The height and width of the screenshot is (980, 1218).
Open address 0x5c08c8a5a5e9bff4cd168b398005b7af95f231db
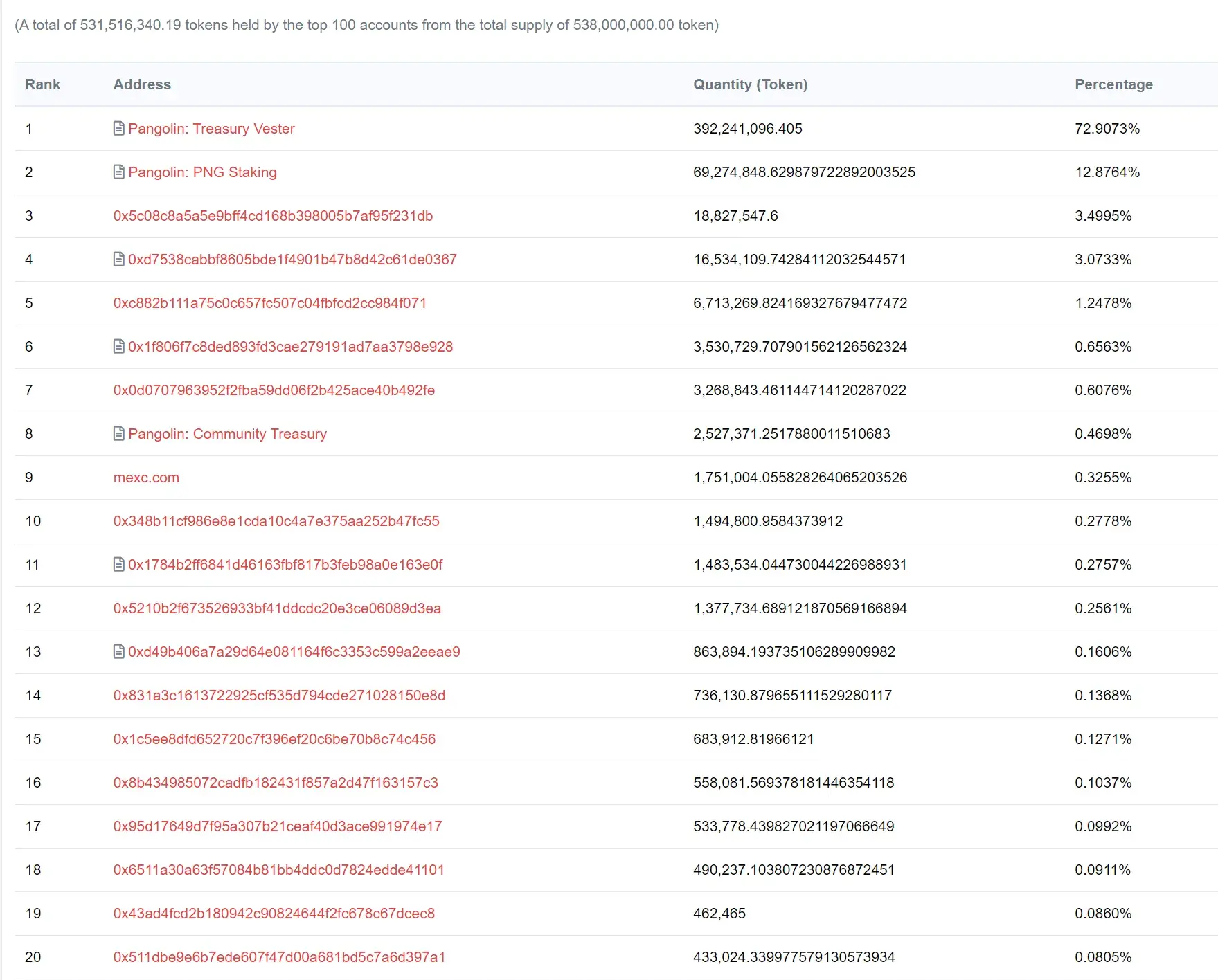pyautogui.click(x=273, y=216)
